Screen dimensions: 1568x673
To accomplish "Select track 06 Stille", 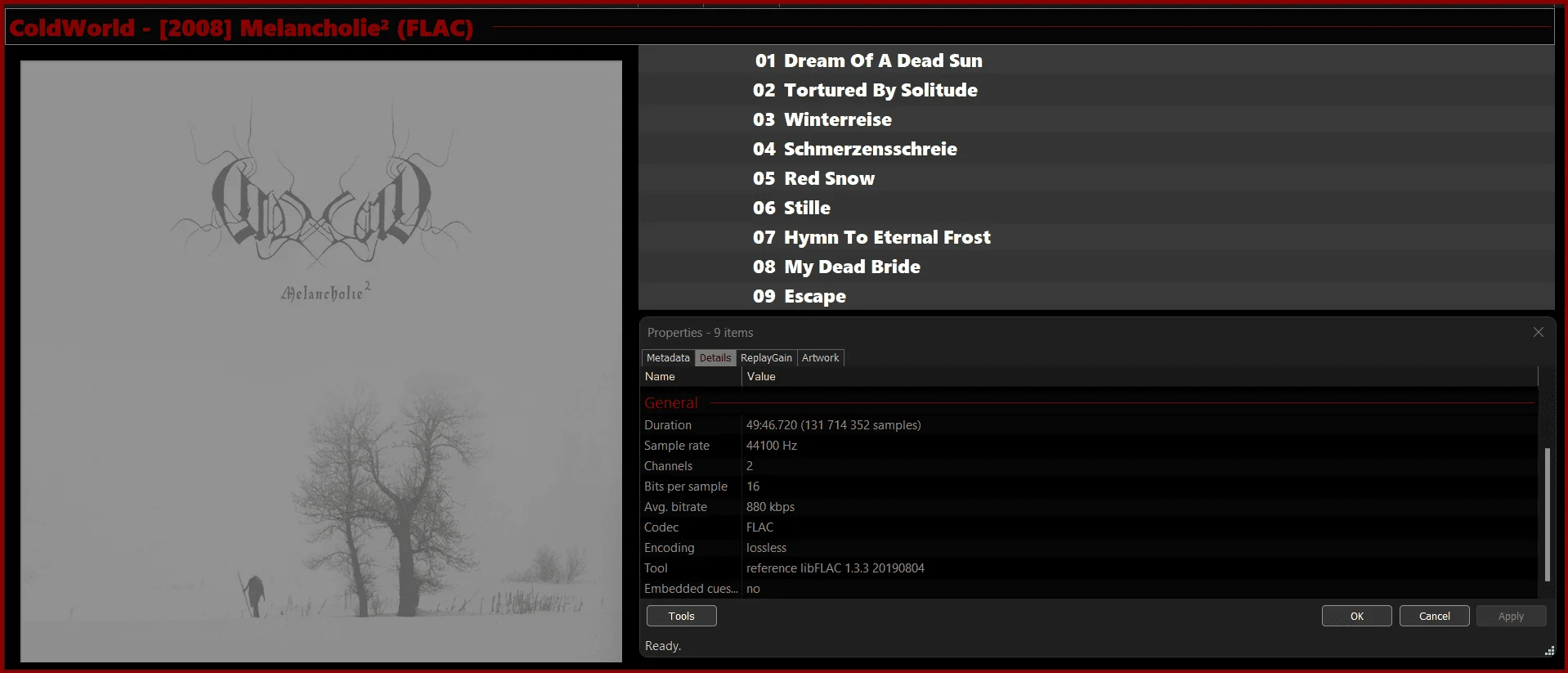I will click(1096, 208).
